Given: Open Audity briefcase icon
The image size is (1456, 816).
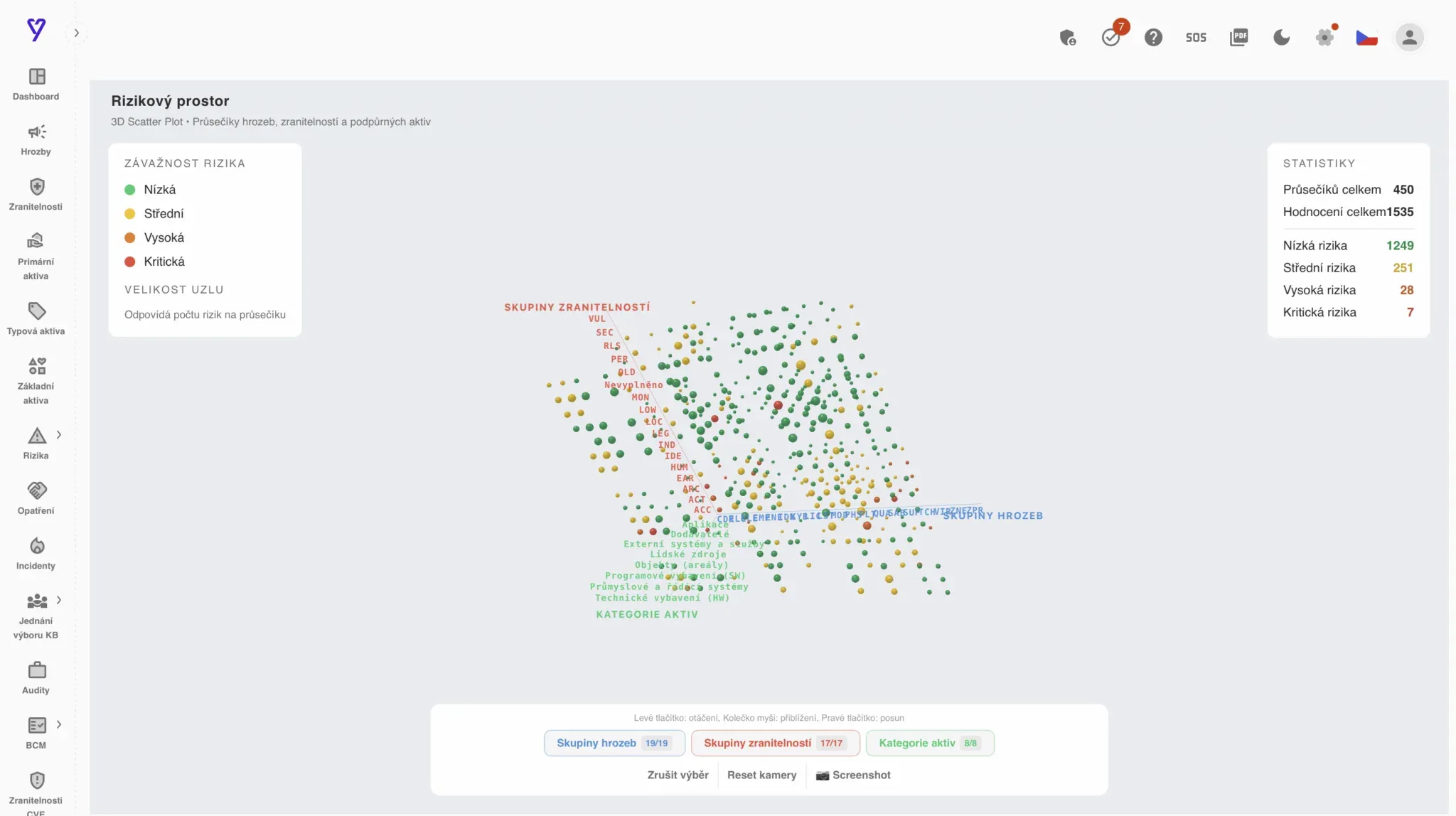Looking at the screenshot, I should (x=37, y=670).
